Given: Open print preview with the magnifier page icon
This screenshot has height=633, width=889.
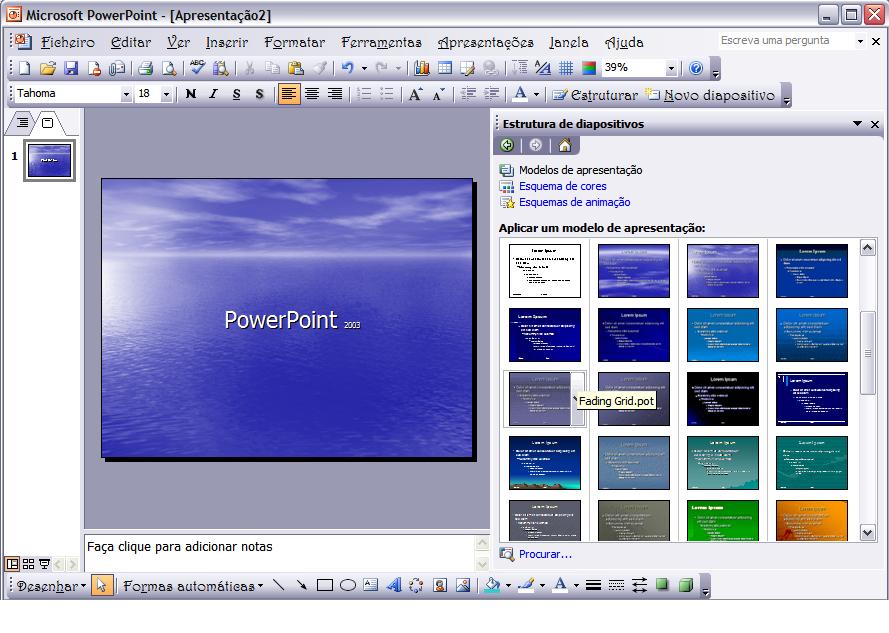Looking at the screenshot, I should (x=169, y=69).
